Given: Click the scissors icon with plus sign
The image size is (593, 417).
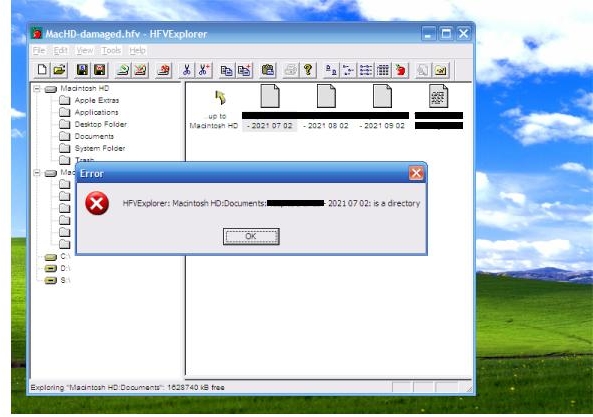Looking at the screenshot, I should pyautogui.click(x=204, y=70).
